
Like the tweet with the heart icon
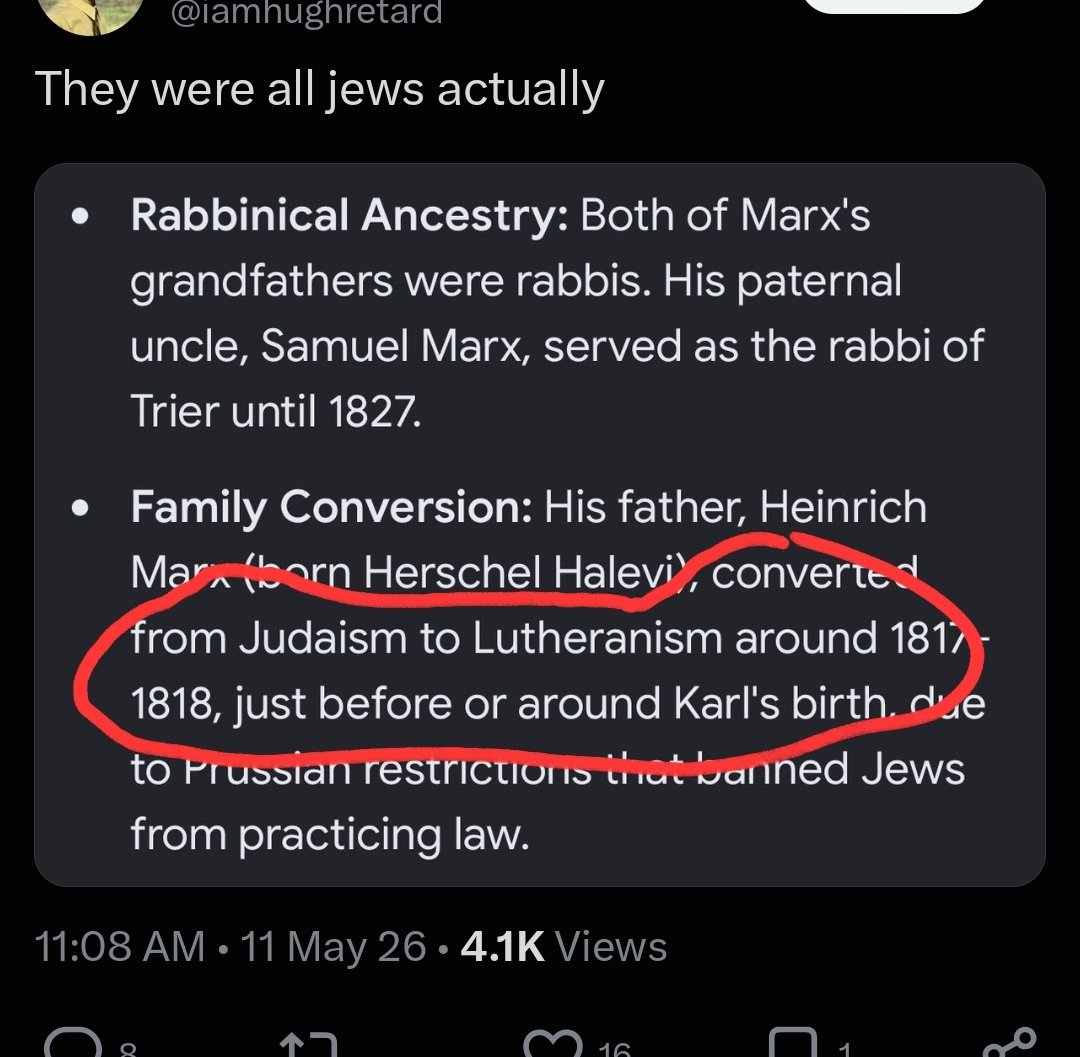pos(554,1044)
